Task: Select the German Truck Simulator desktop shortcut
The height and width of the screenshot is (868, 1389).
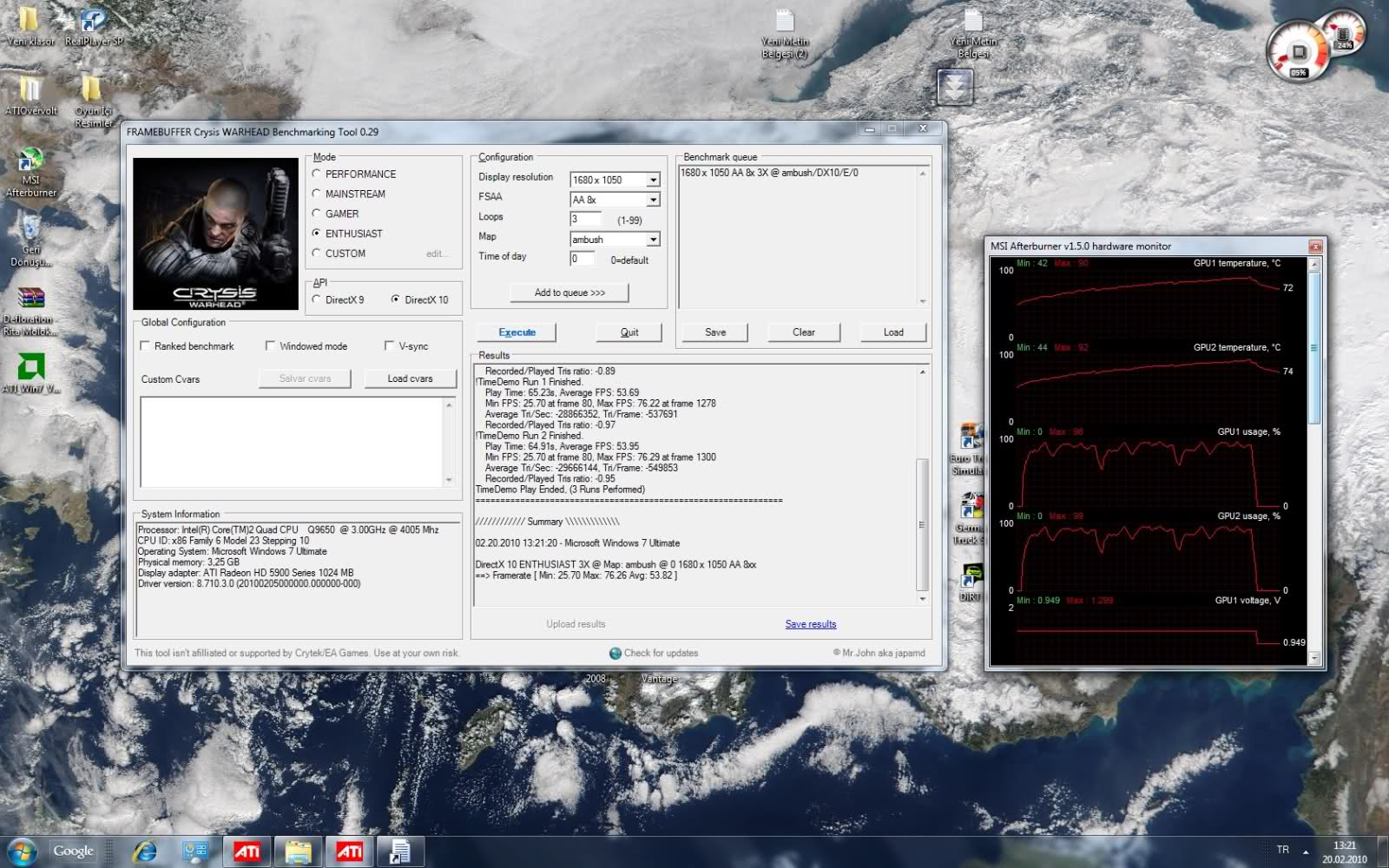Action: (x=969, y=518)
